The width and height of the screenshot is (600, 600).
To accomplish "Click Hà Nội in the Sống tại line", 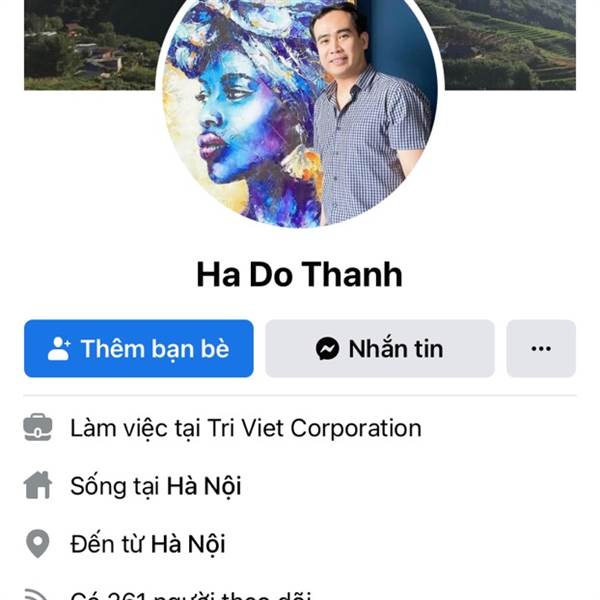I will [x=204, y=486].
